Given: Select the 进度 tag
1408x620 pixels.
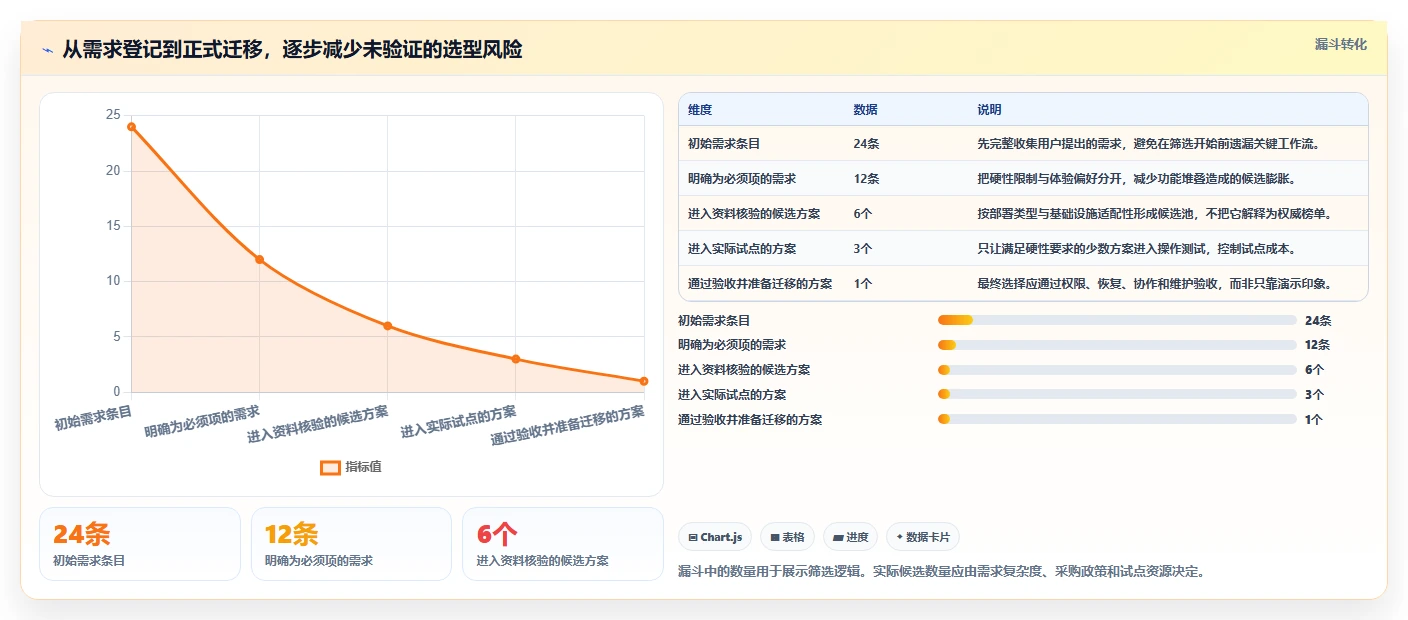Looking at the screenshot, I should tap(850, 537).
